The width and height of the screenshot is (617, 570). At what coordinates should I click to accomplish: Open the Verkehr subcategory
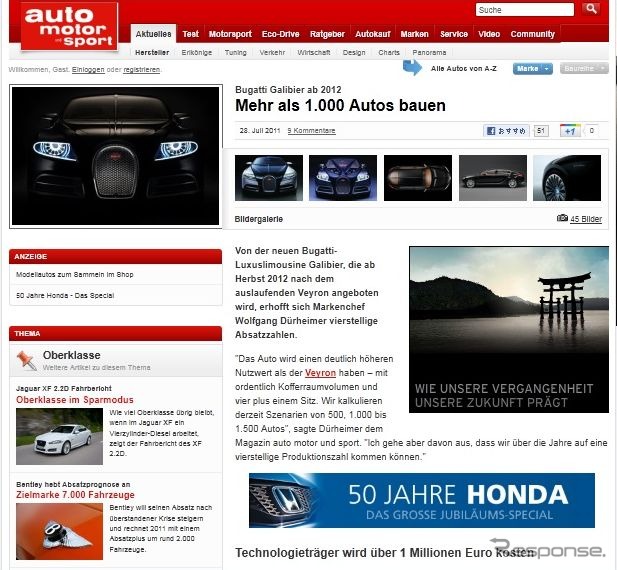point(272,52)
